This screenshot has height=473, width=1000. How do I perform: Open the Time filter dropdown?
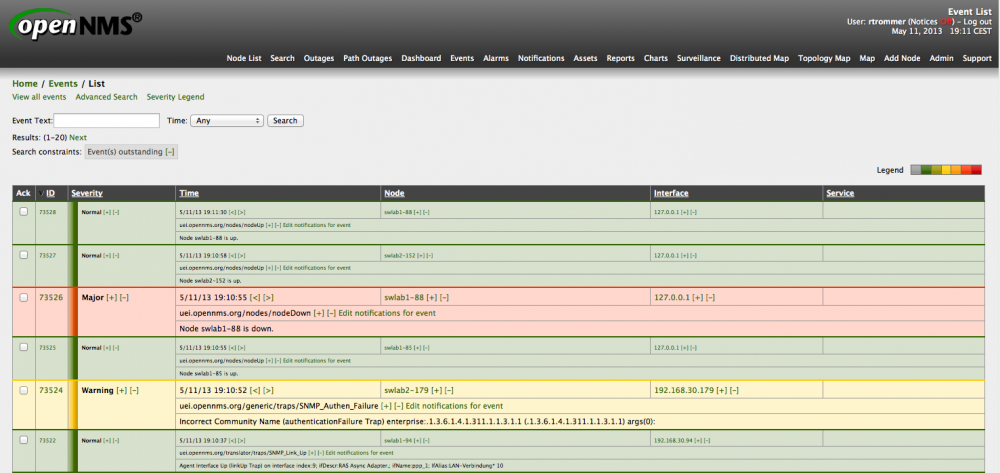(226, 120)
